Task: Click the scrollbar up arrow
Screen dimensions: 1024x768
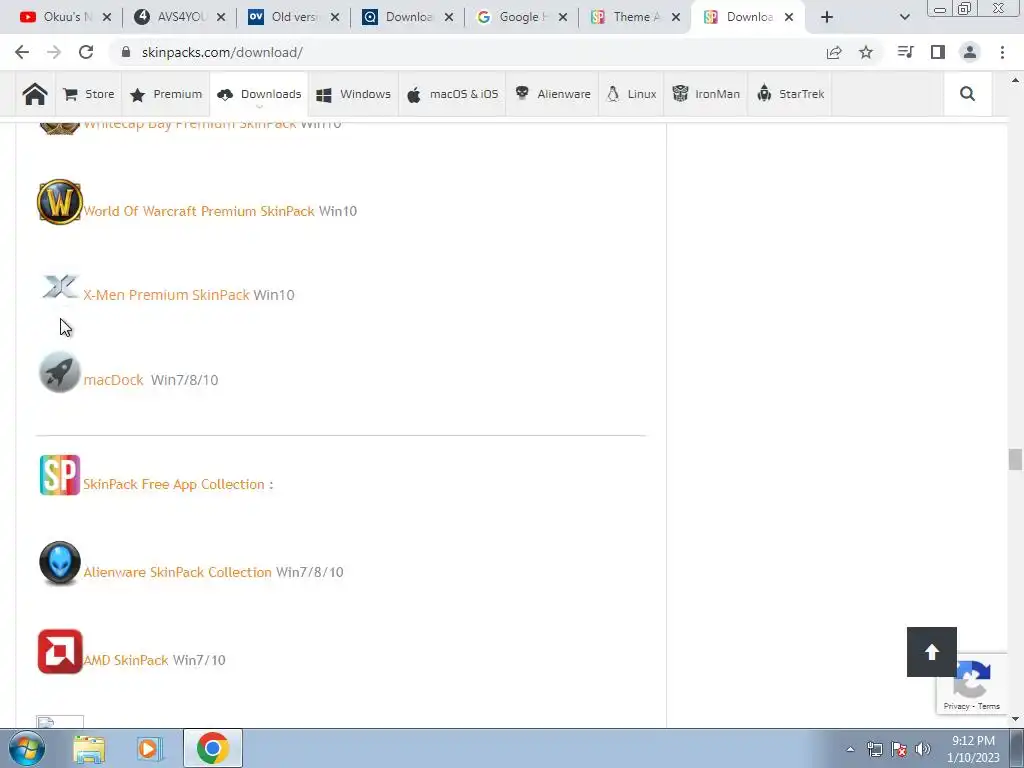Action: click(x=1014, y=80)
